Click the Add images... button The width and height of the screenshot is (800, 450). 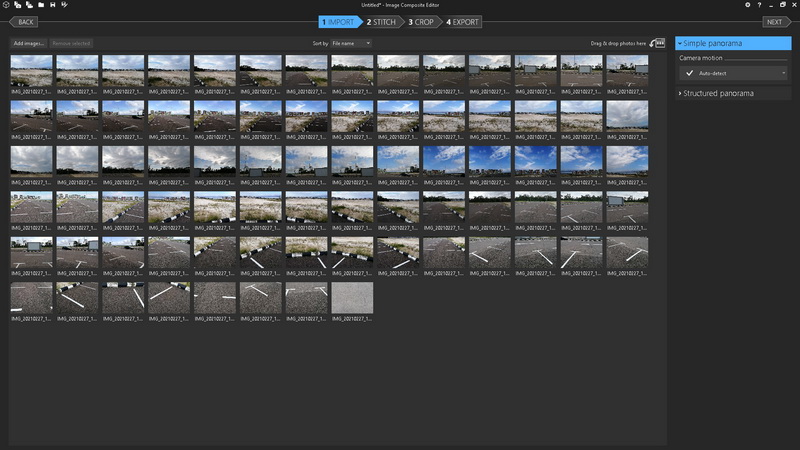[28, 43]
